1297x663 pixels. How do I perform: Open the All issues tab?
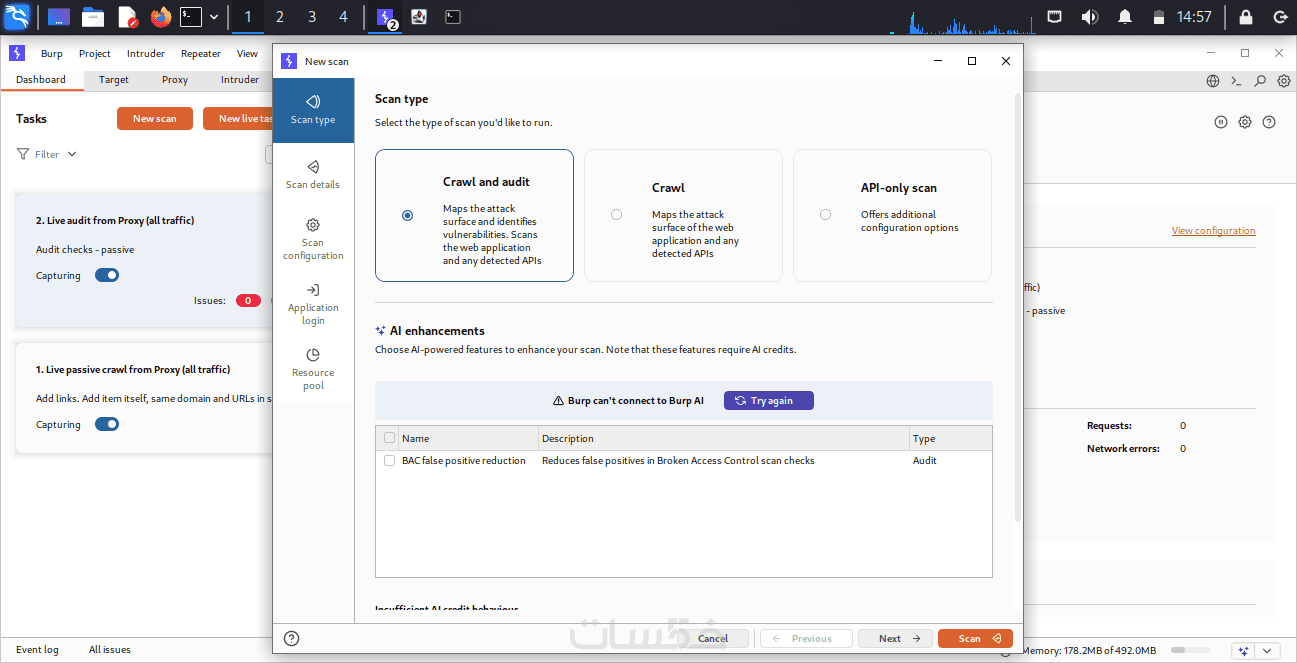110,650
